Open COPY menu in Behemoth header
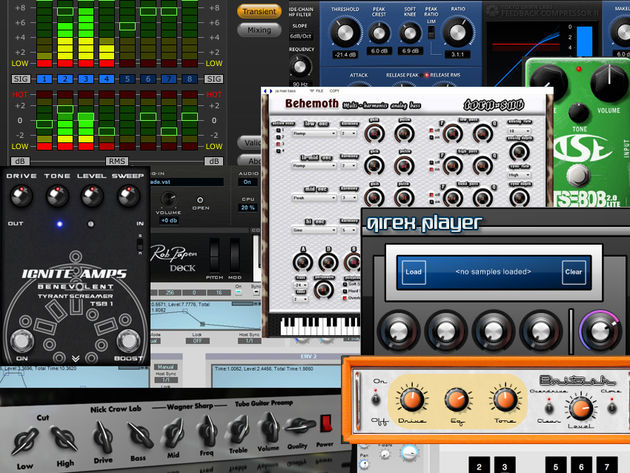This screenshot has height=473, width=630. point(334,91)
